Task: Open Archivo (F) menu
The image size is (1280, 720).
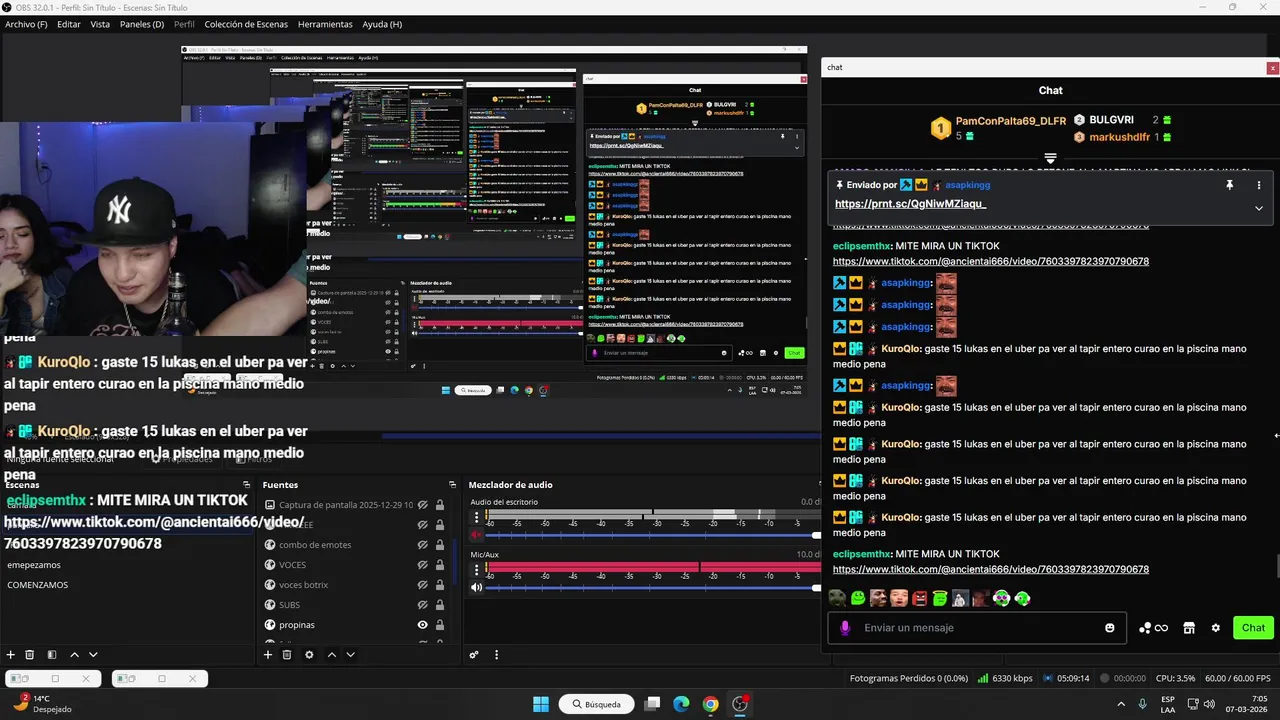Action: (26, 24)
